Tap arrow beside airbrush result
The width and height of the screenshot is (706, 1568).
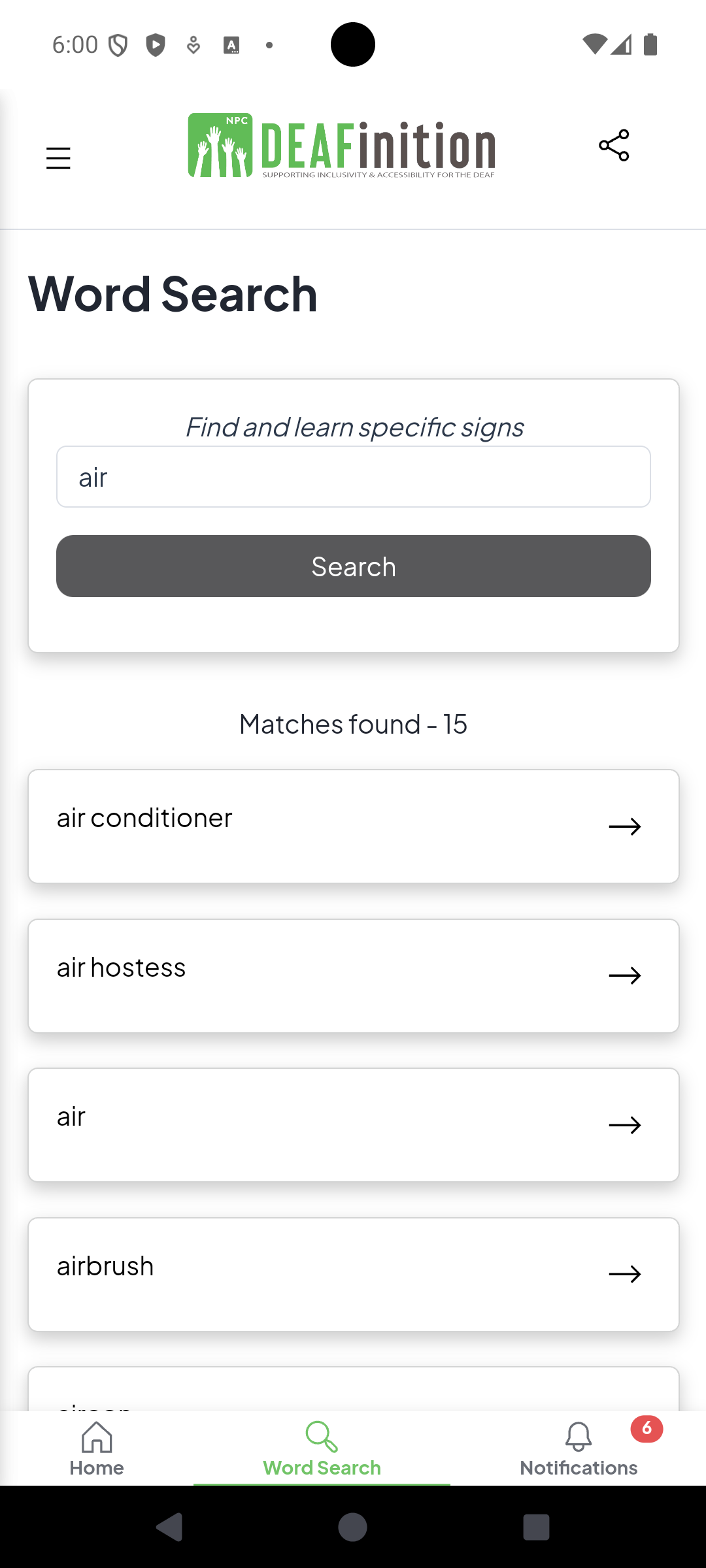tap(624, 1274)
